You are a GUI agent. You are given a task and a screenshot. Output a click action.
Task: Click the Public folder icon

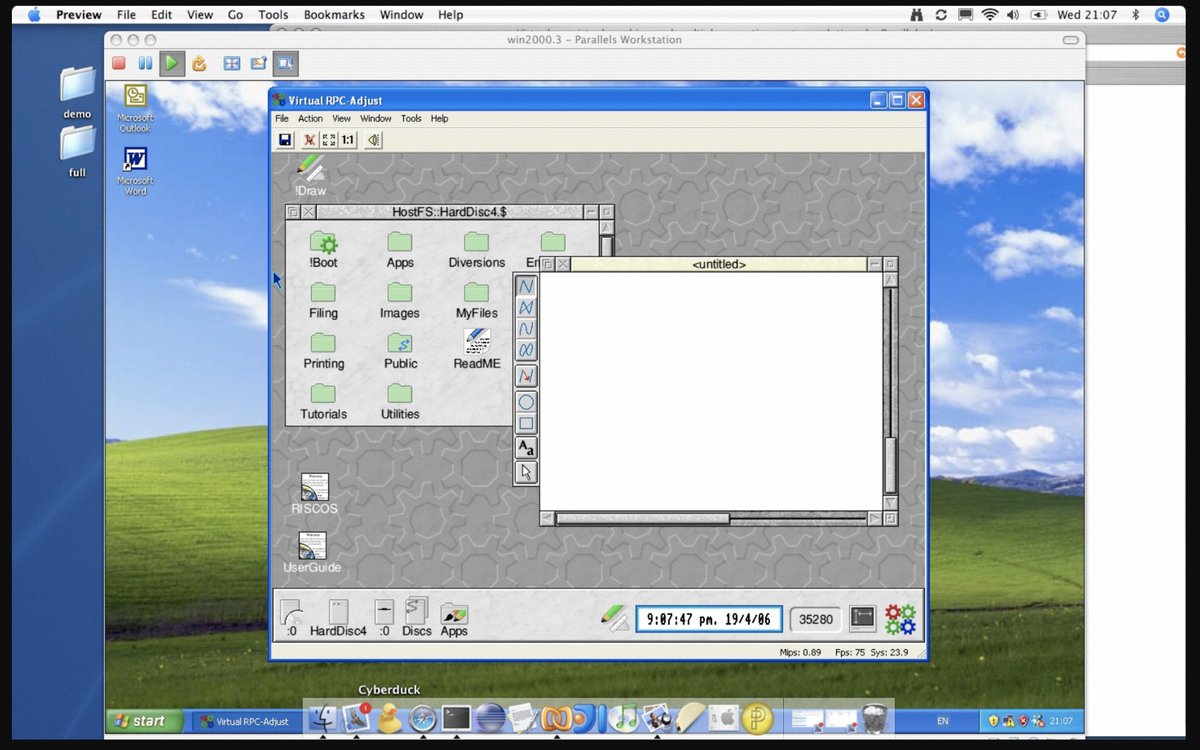[x=400, y=343]
